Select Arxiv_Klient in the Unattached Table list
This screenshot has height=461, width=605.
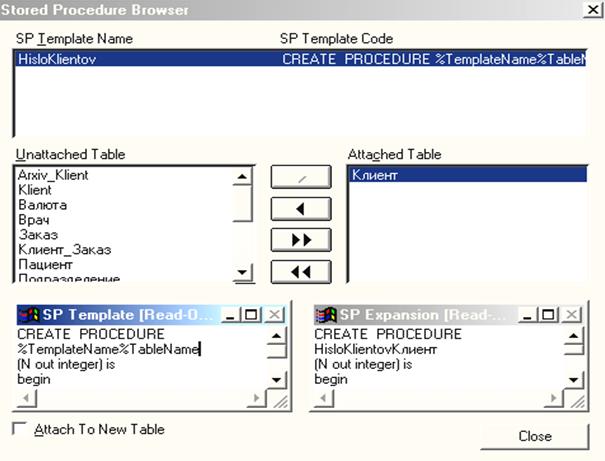(x=52, y=175)
